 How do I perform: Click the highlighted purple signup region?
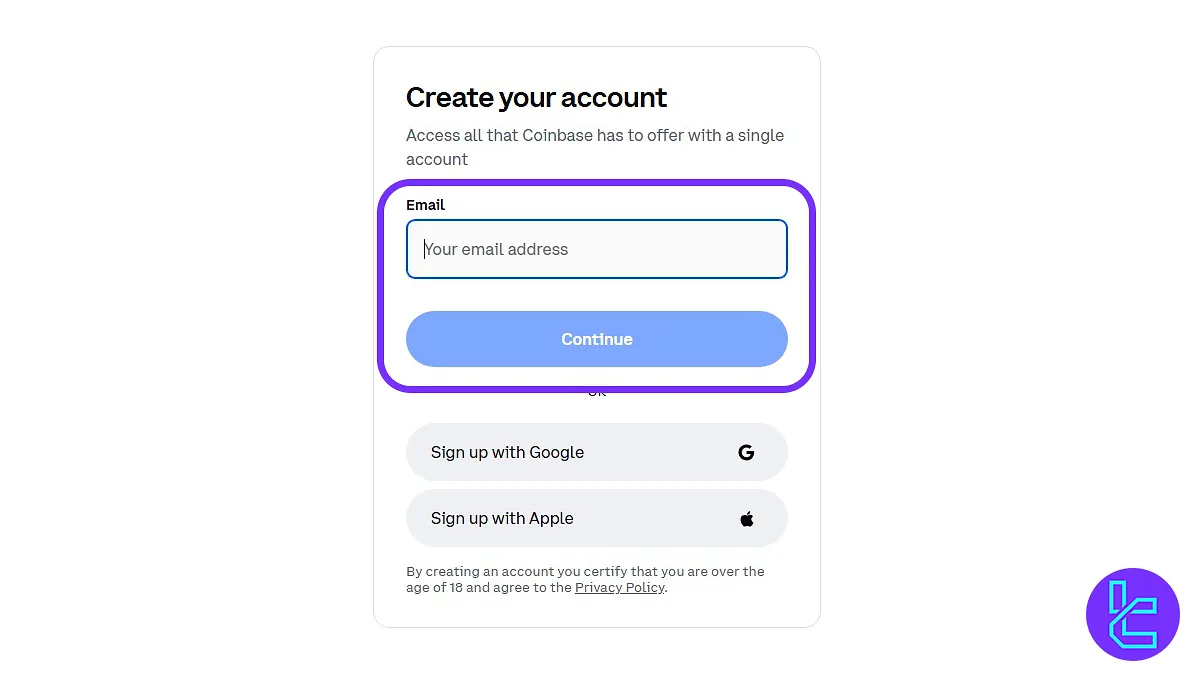click(596, 286)
